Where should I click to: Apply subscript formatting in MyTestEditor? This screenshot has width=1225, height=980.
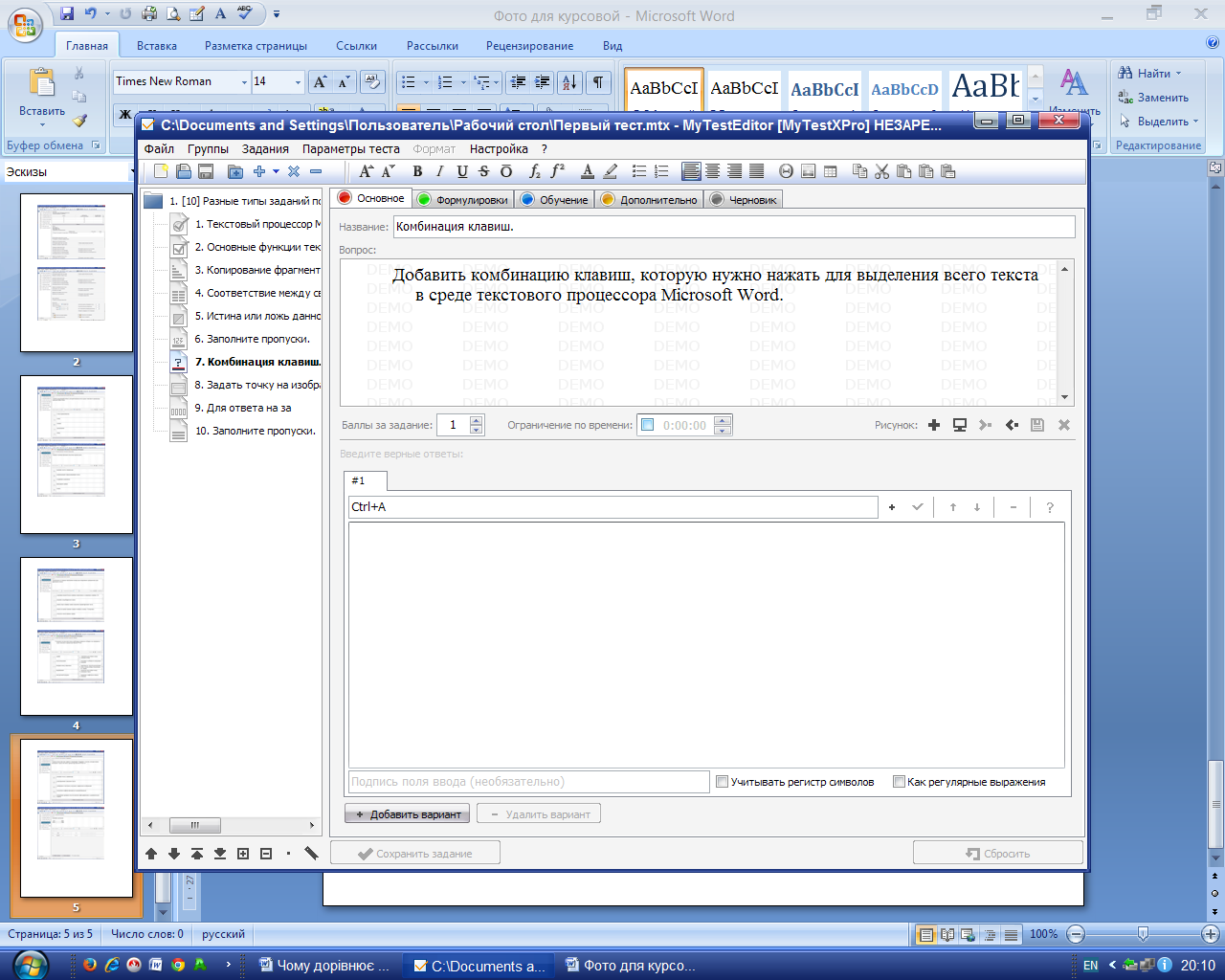click(536, 171)
